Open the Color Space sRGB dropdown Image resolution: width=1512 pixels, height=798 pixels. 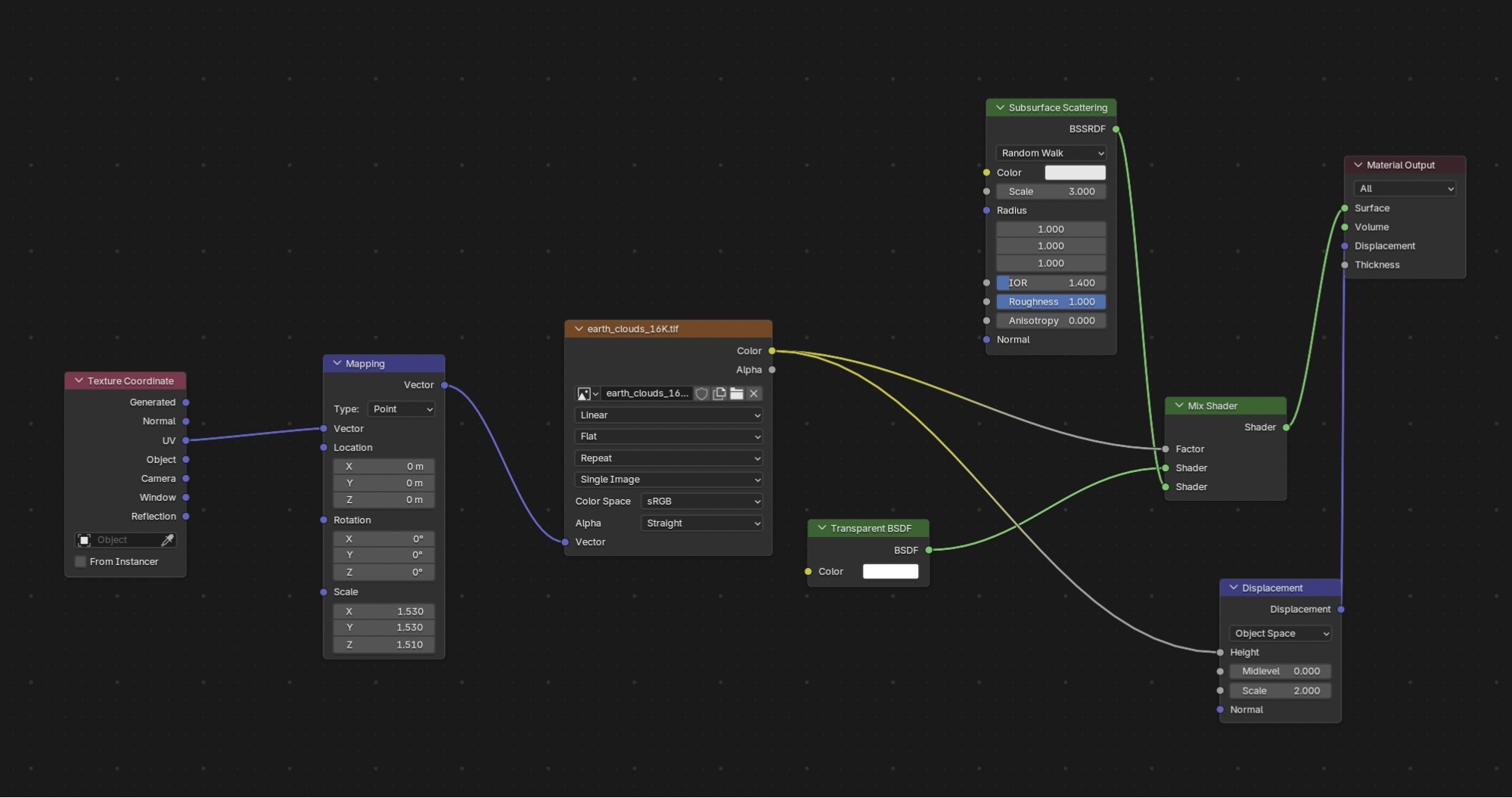(x=701, y=501)
